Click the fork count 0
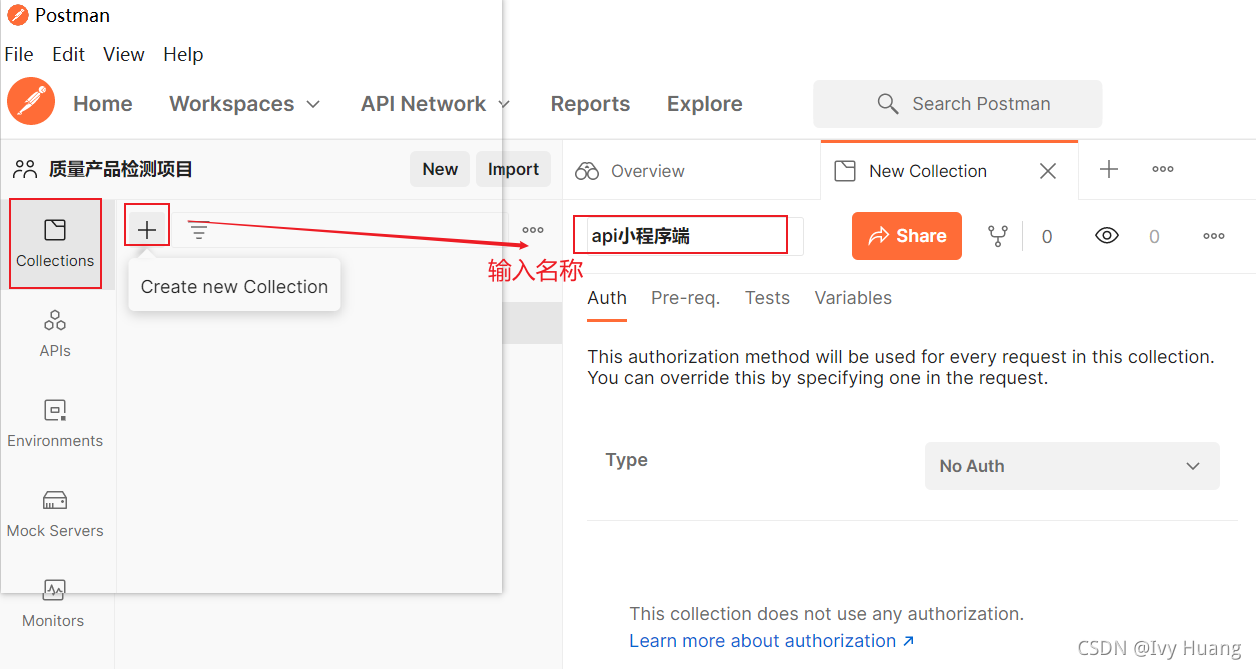 (x=1047, y=237)
